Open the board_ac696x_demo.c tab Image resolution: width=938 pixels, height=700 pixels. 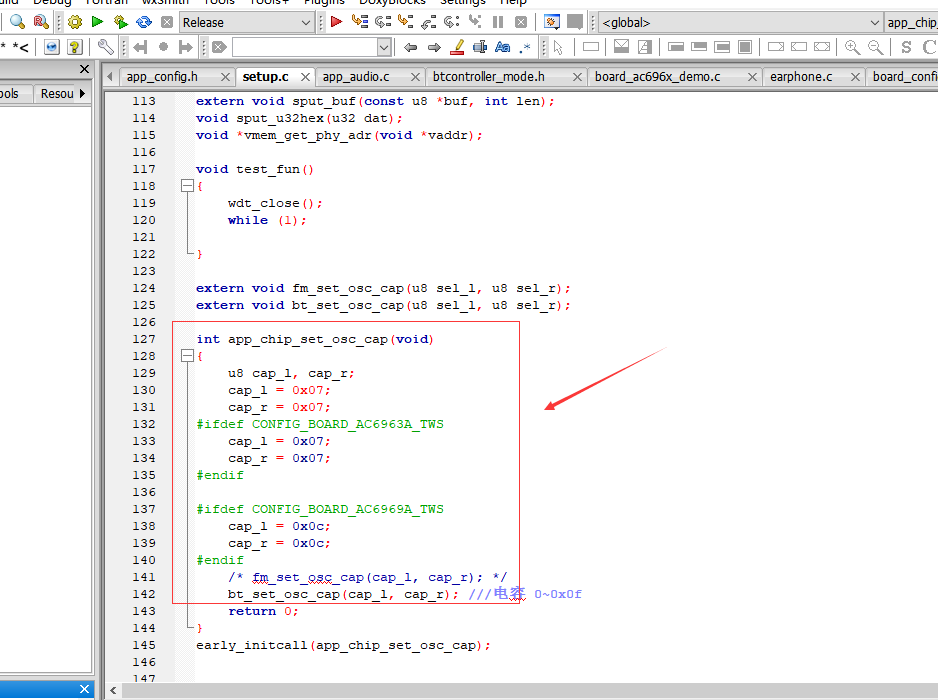coord(657,77)
